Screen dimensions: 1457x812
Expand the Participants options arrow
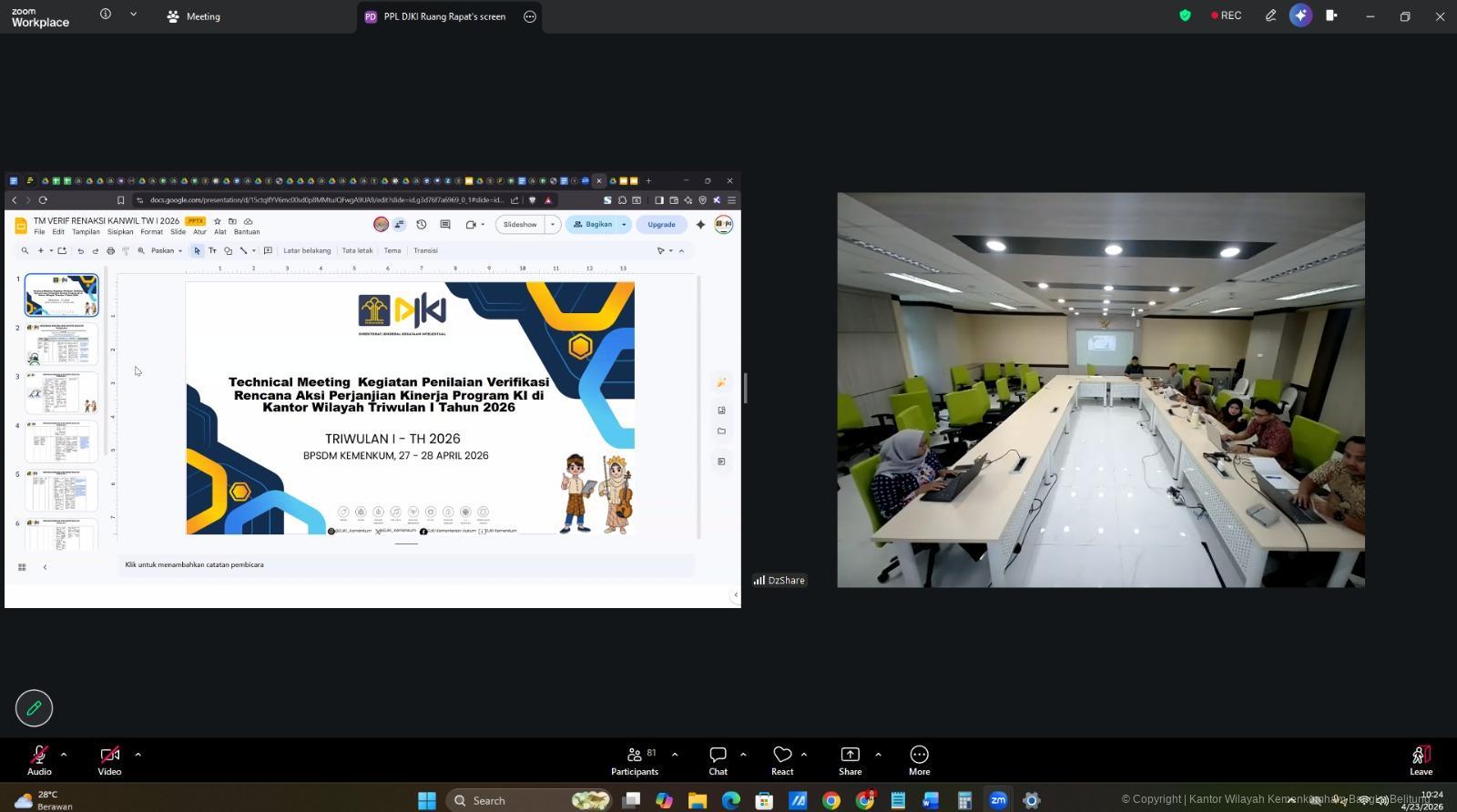[675, 754]
